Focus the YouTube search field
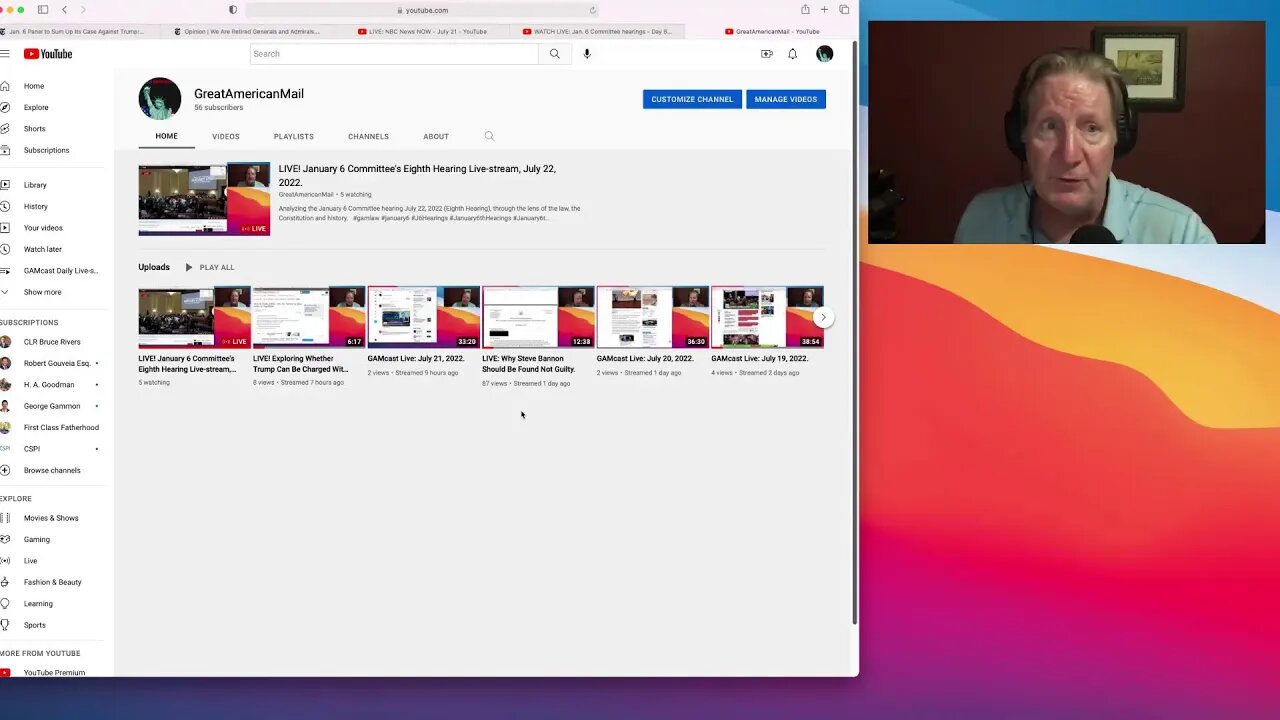1280x720 pixels. pos(394,54)
